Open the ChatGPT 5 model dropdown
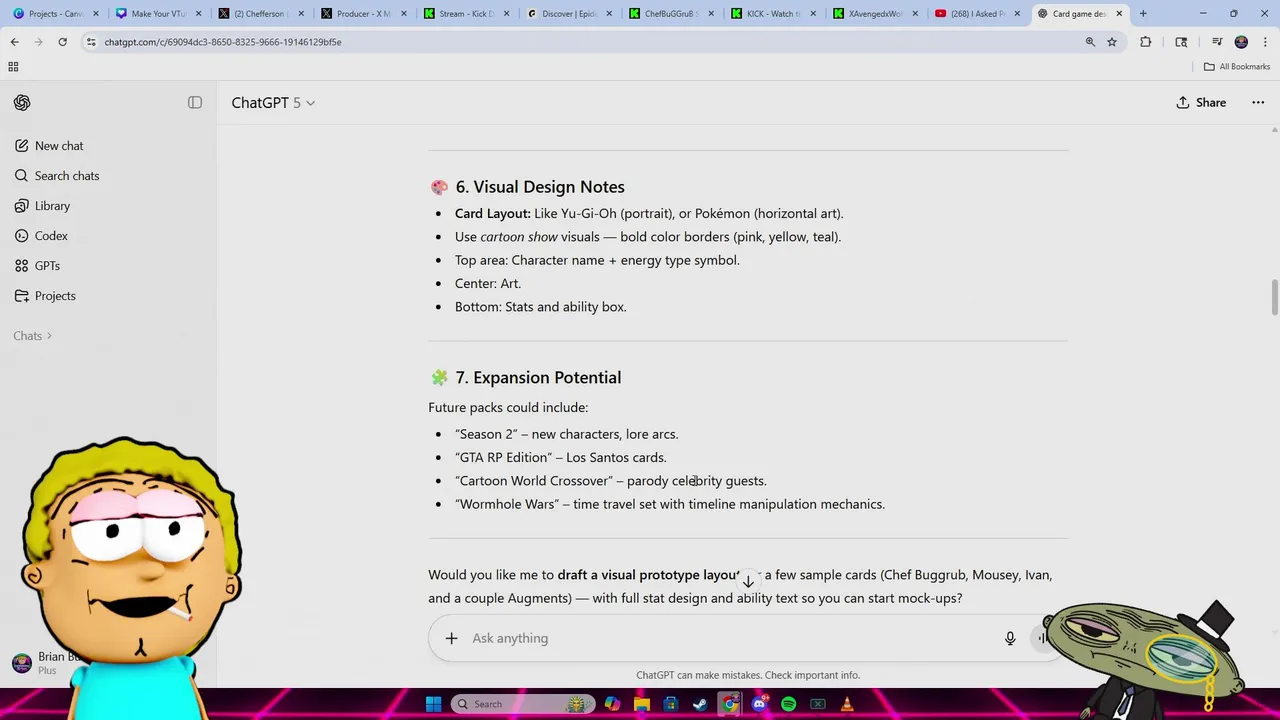This screenshot has width=1280, height=720. tap(273, 103)
